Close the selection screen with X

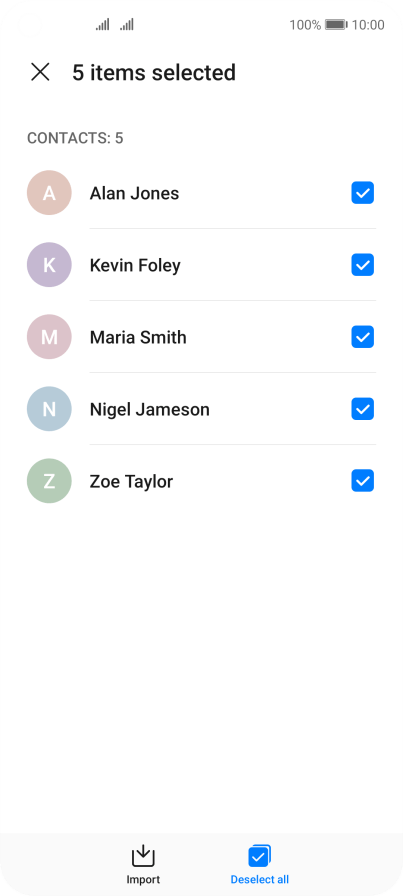(40, 73)
